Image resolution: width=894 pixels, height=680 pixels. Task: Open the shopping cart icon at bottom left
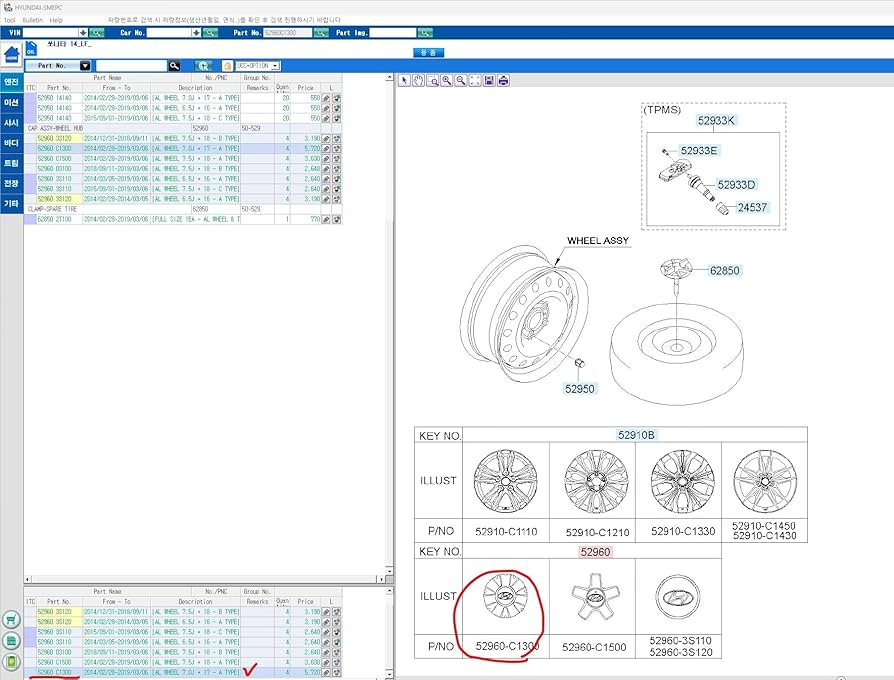11,620
